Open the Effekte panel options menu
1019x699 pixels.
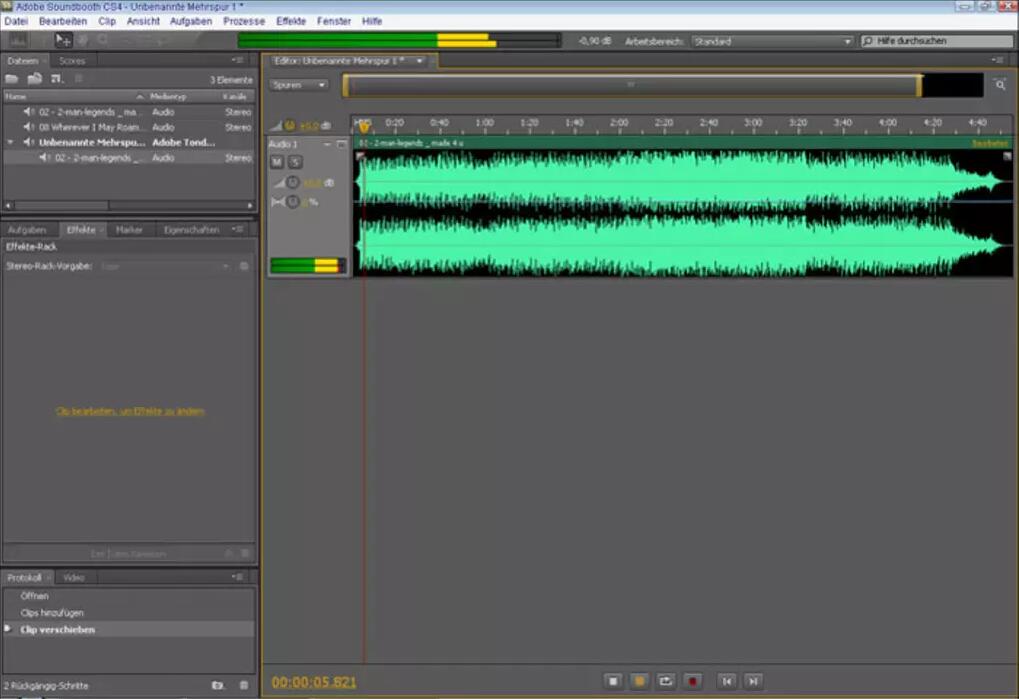[238, 229]
